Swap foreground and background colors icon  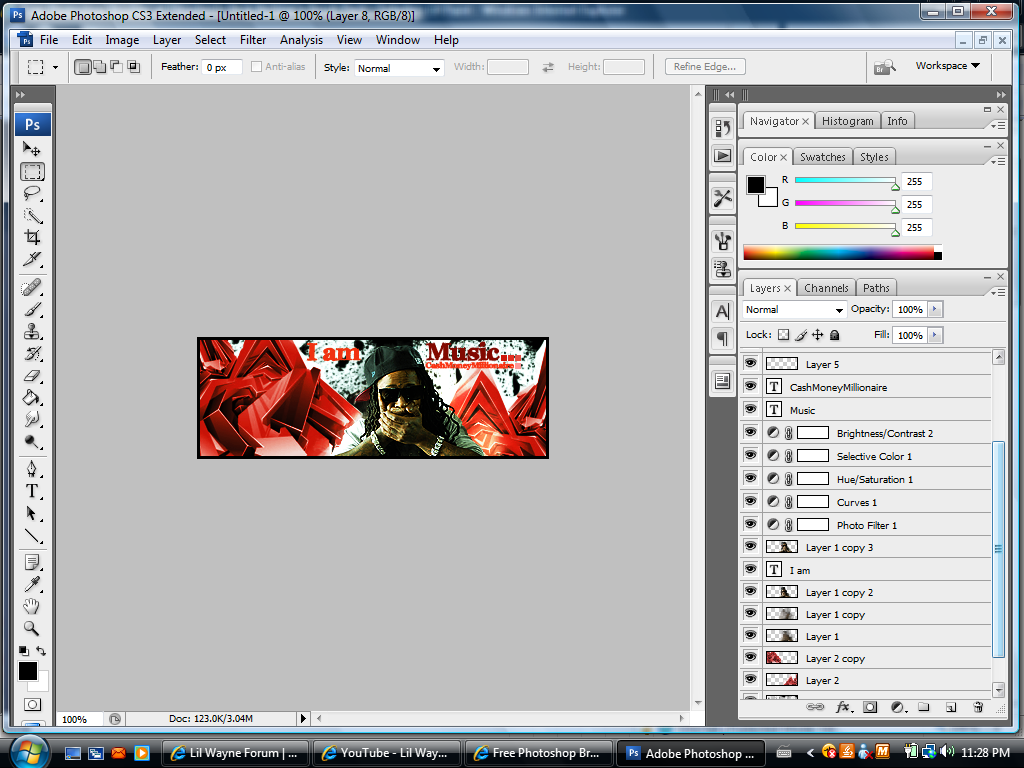tap(40, 650)
